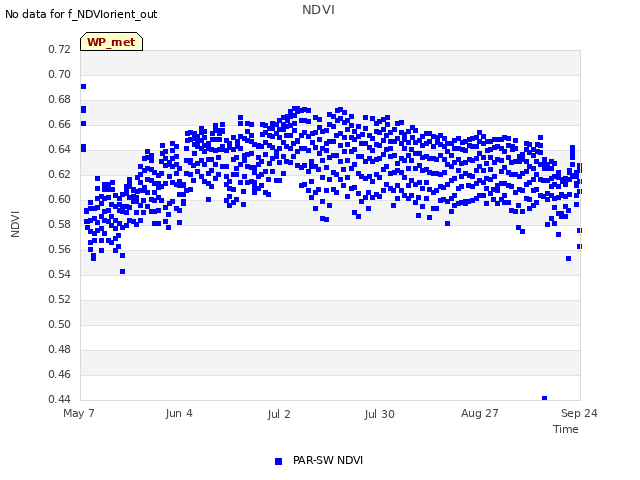Click the blue PAR-SW NDVI legend swatch
Image resolution: width=640 pixels, height=480 pixels.
[278, 461]
